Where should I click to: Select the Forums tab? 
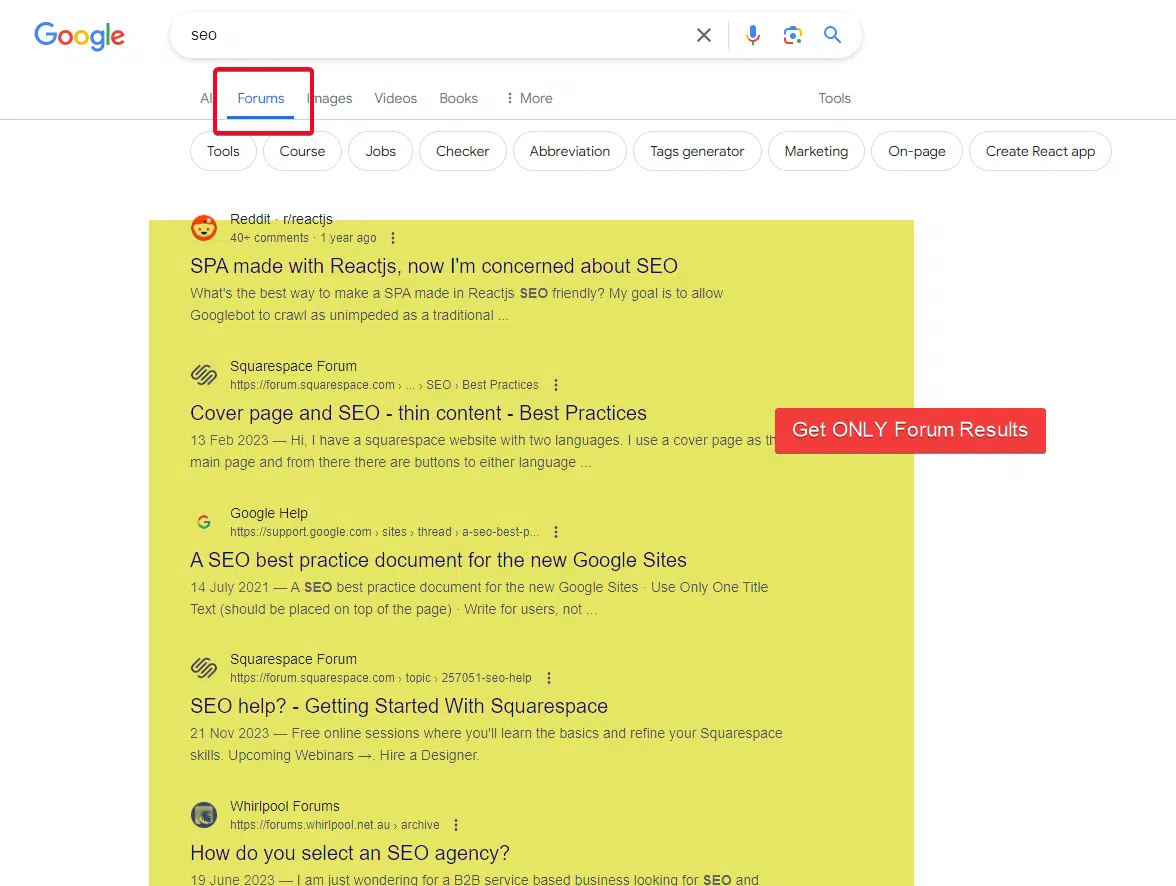click(260, 98)
